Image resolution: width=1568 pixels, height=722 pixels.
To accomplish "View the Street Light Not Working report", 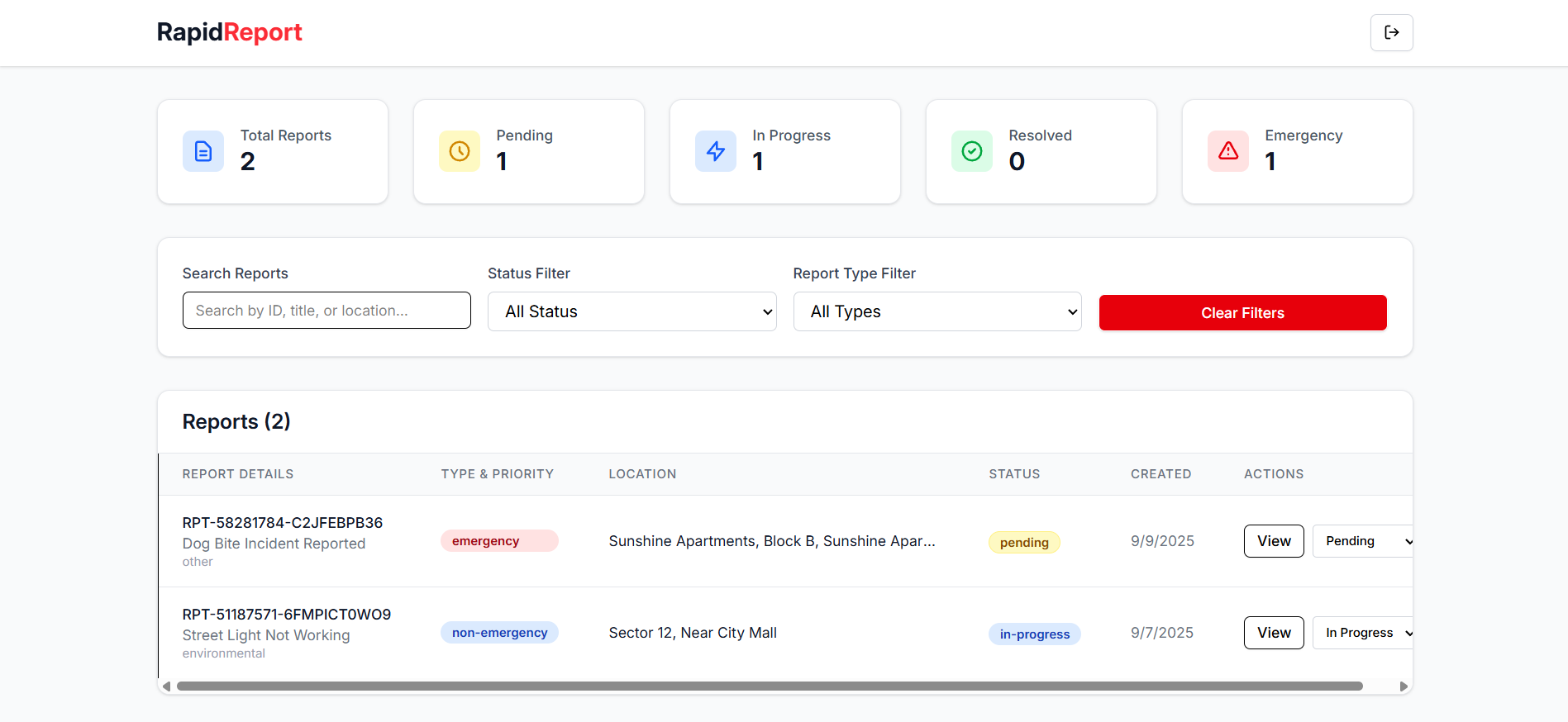I will pyautogui.click(x=1274, y=633).
